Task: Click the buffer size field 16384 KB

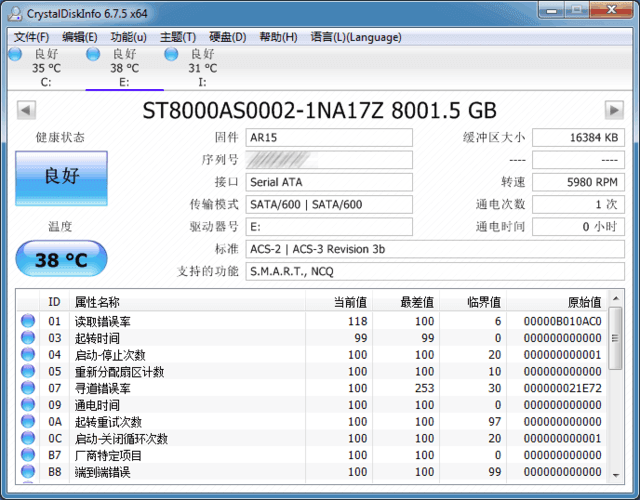Action: point(578,138)
